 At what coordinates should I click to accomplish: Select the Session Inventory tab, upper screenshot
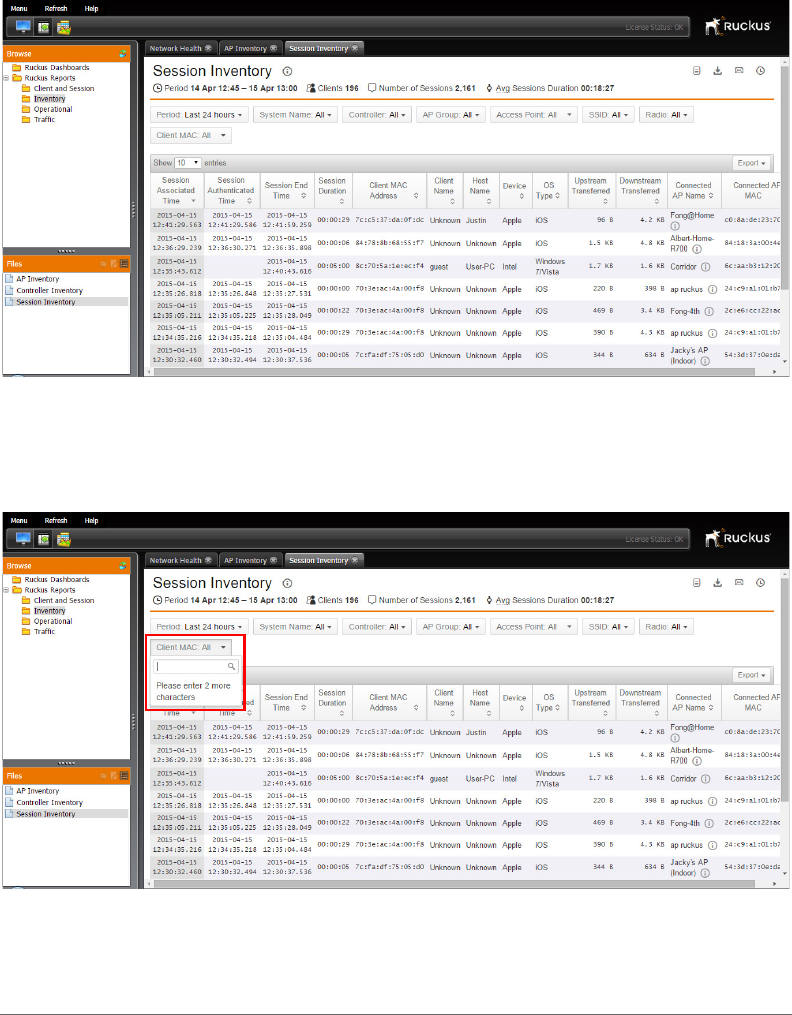pos(319,49)
